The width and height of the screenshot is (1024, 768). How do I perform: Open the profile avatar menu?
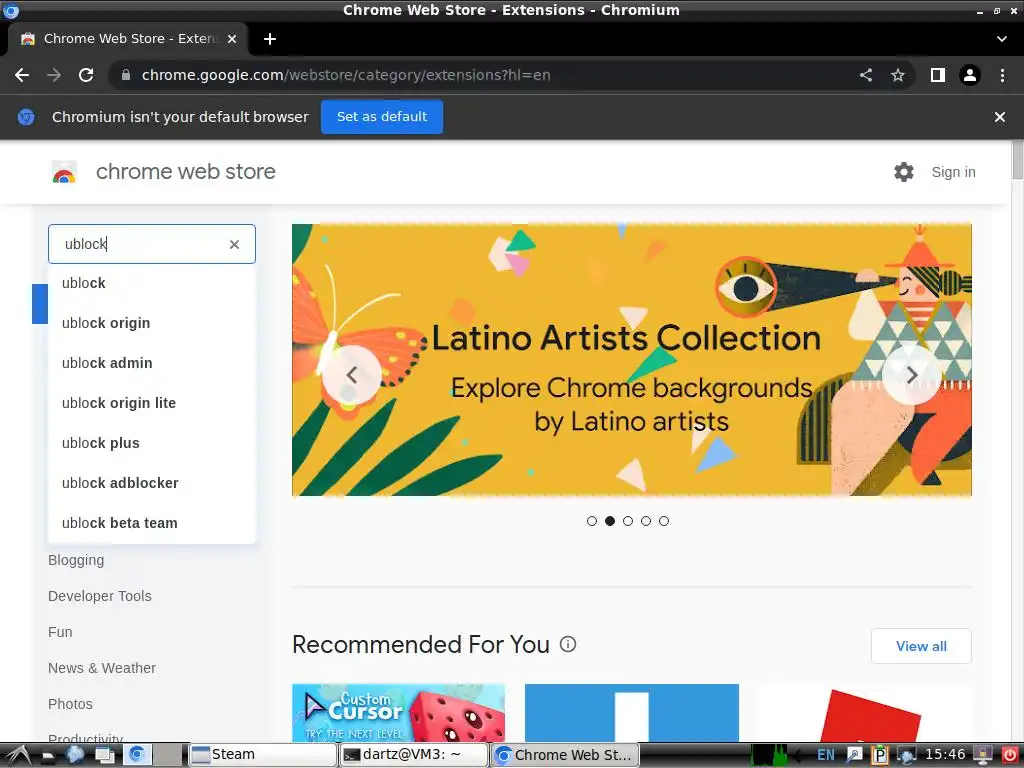[x=970, y=75]
